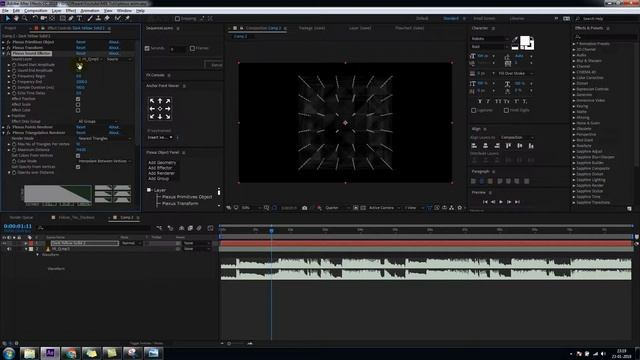Toggle Seconds checkbox in Sequence Layers panel

(x=147, y=48)
